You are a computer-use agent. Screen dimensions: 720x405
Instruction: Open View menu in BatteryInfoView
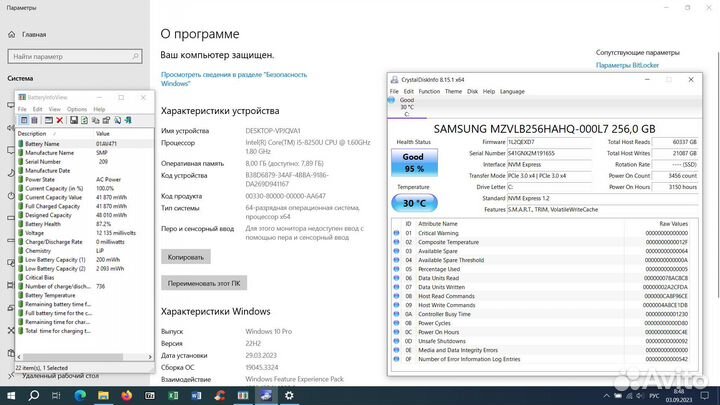(x=55, y=109)
